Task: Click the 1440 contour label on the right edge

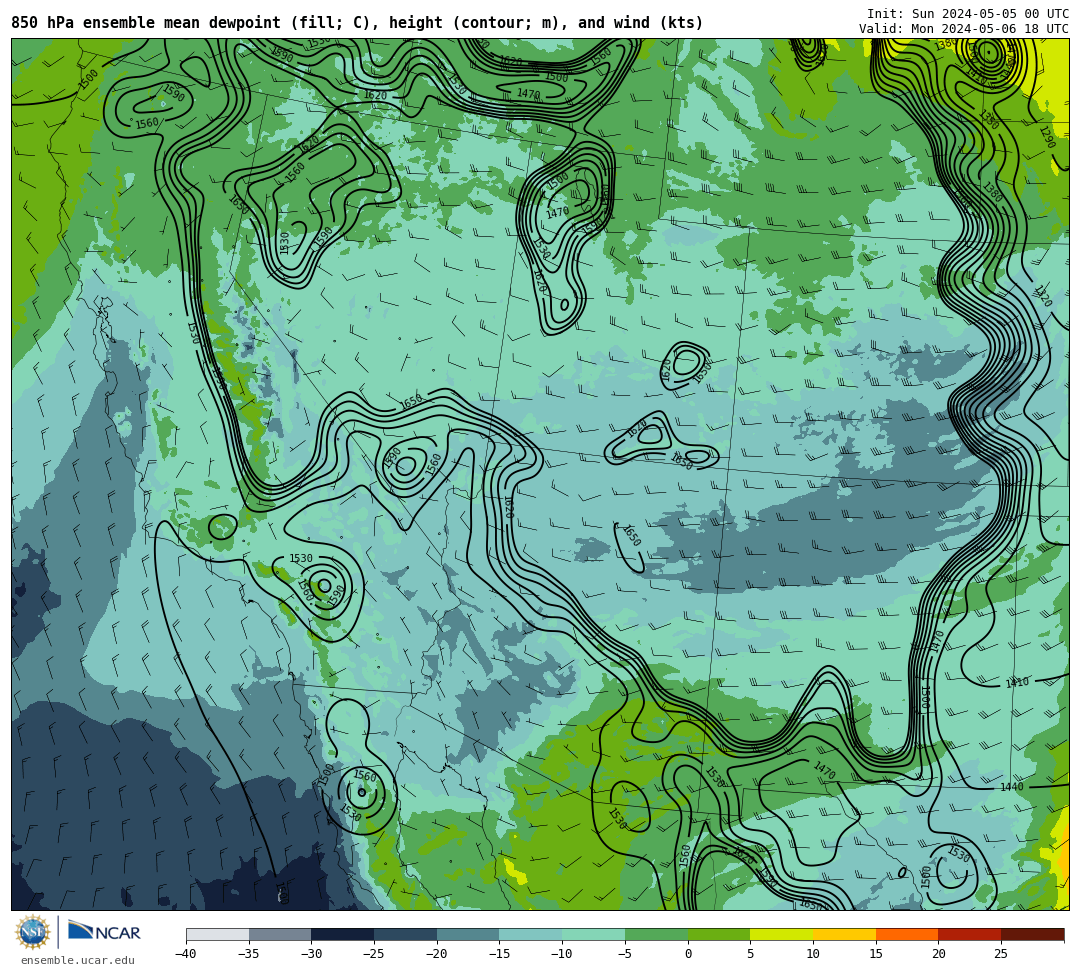Action: [x=1012, y=786]
